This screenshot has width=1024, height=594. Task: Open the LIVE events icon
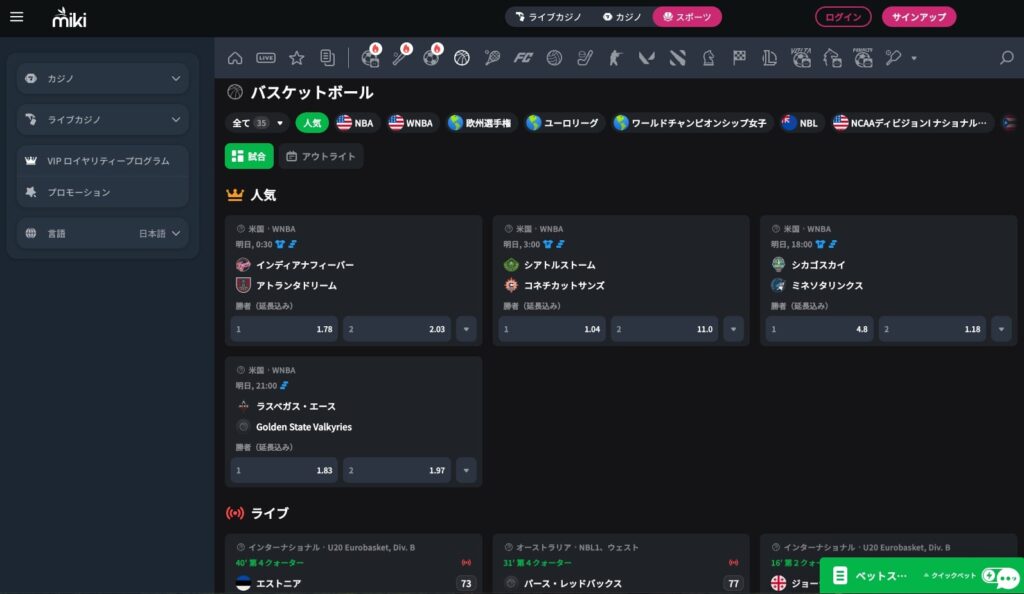point(266,58)
